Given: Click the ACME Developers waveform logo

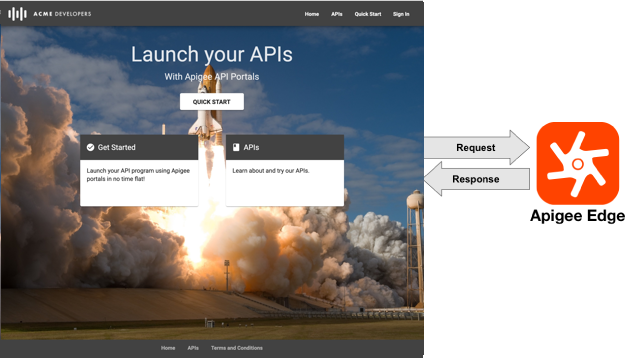Looking at the screenshot, I should tap(18, 14).
